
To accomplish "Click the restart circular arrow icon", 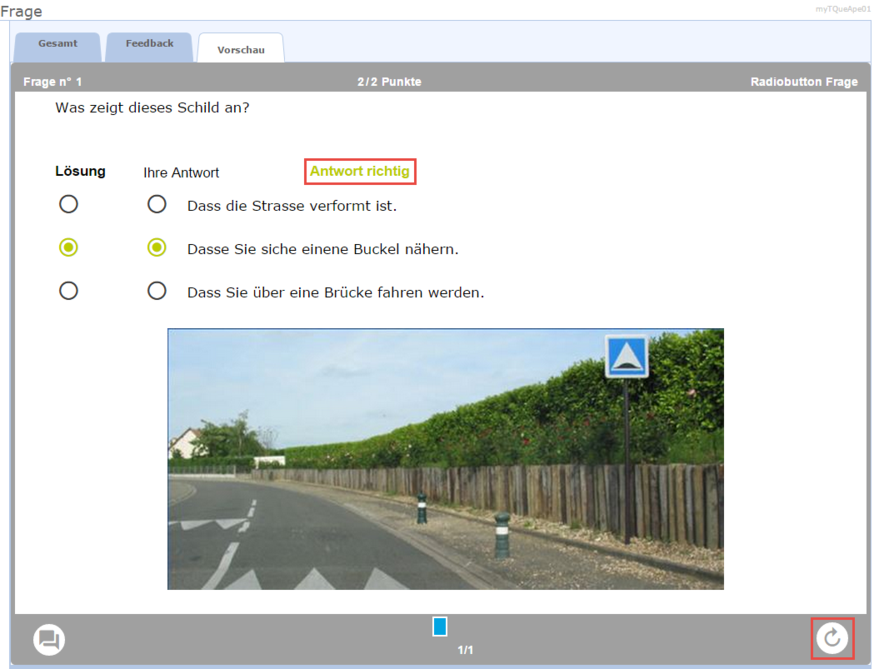I will pyautogui.click(x=832, y=638).
